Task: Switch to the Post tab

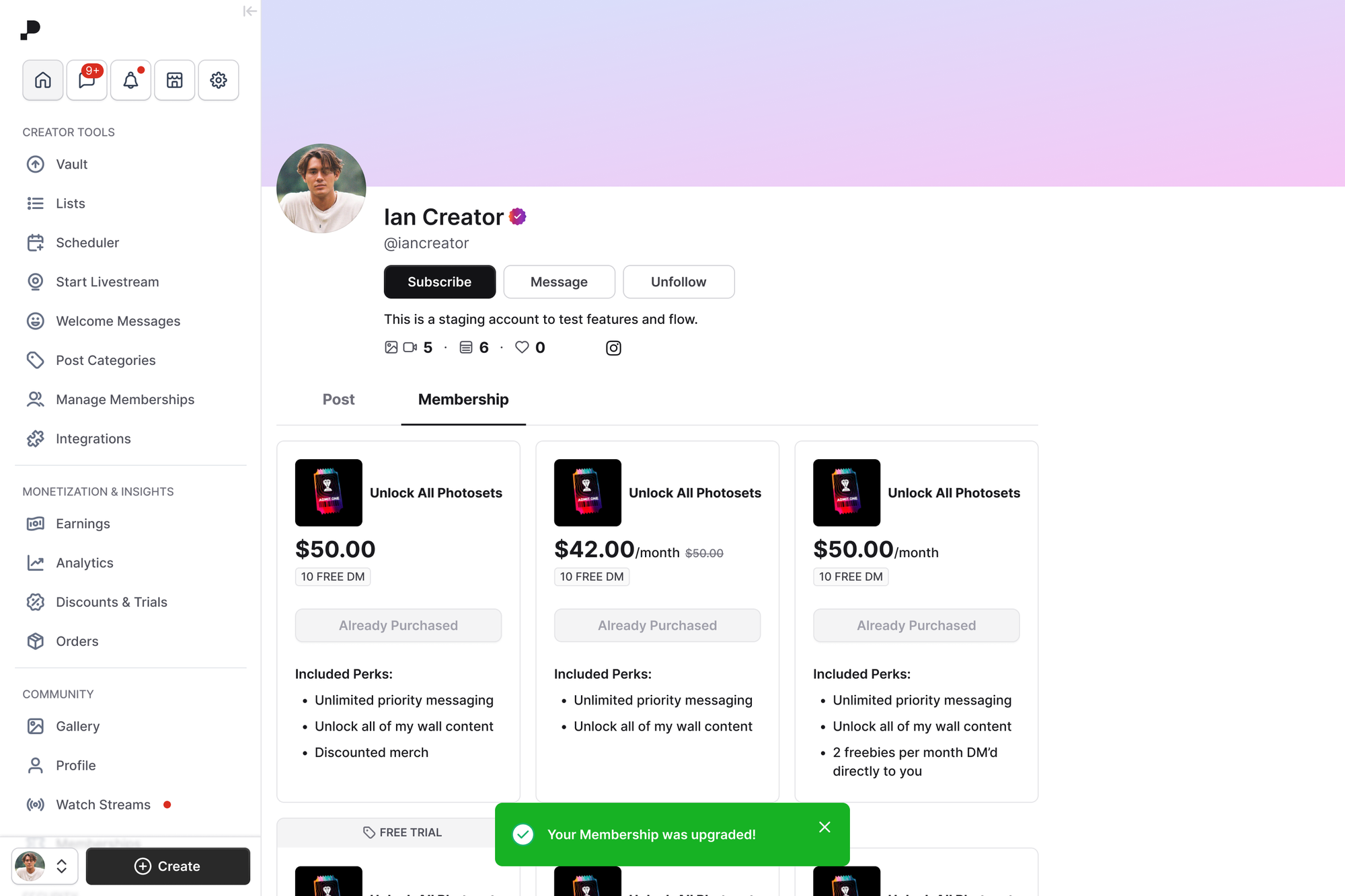Action: (x=338, y=399)
